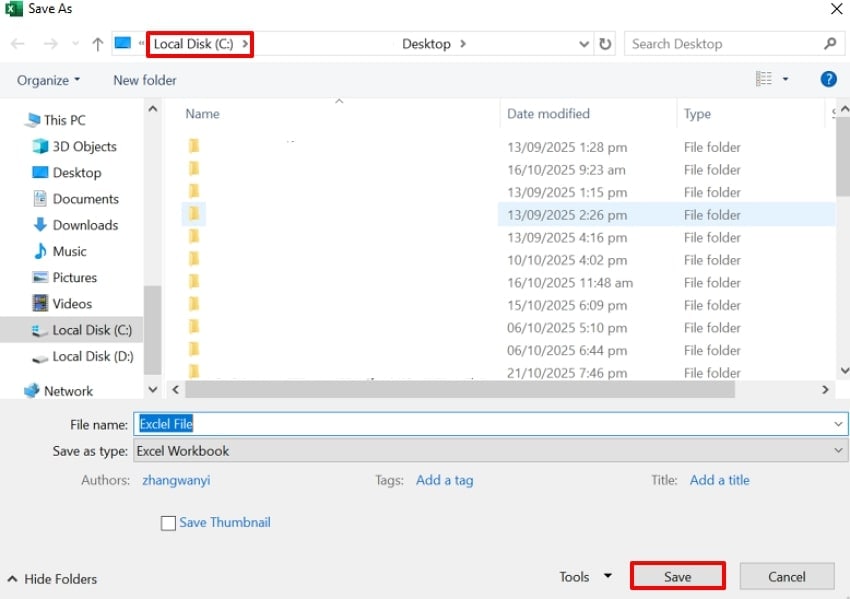Image resolution: width=850 pixels, height=599 pixels.
Task: Open the Organize menu
Action: [x=48, y=80]
